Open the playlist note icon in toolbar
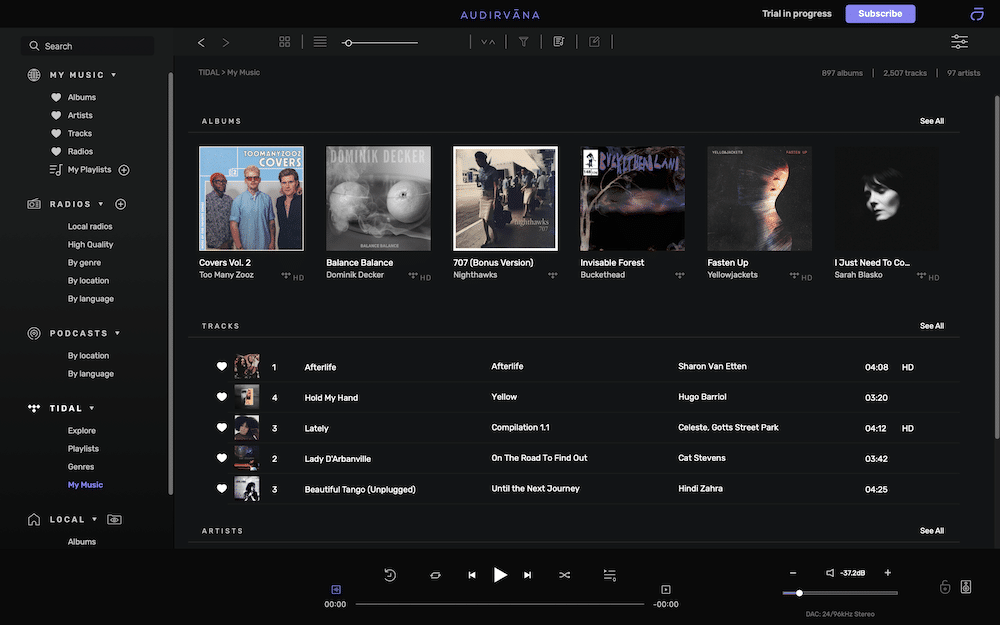The image size is (1000, 625). pyautogui.click(x=559, y=41)
